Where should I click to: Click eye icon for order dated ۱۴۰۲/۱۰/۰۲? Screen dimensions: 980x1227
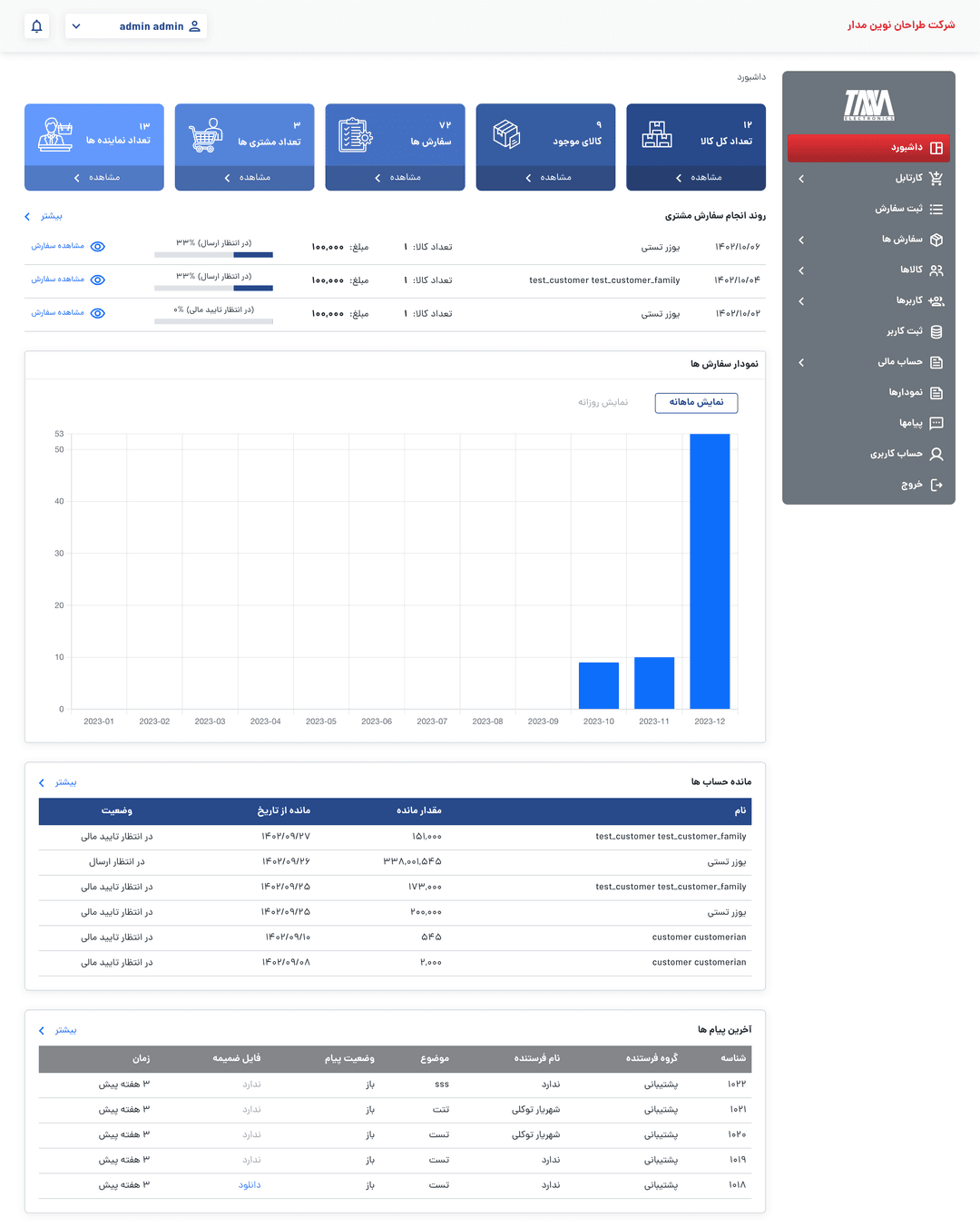(98, 313)
